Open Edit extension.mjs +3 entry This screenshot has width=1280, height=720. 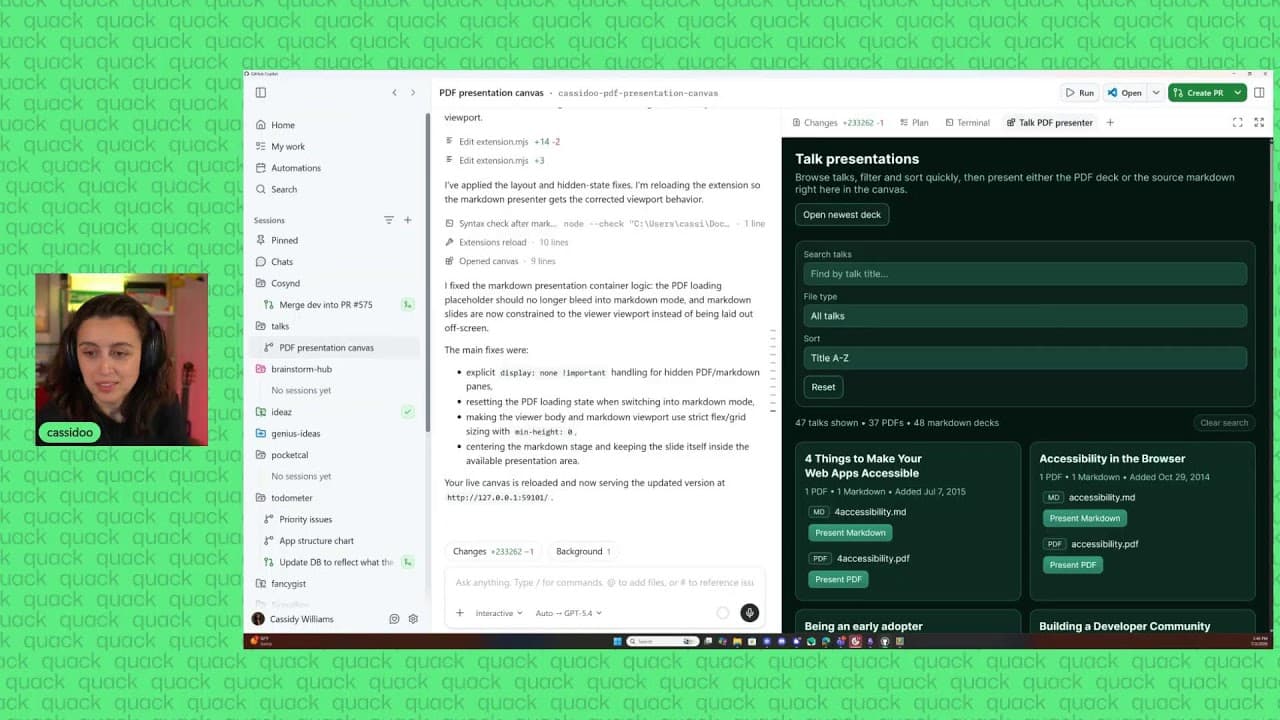point(495,160)
